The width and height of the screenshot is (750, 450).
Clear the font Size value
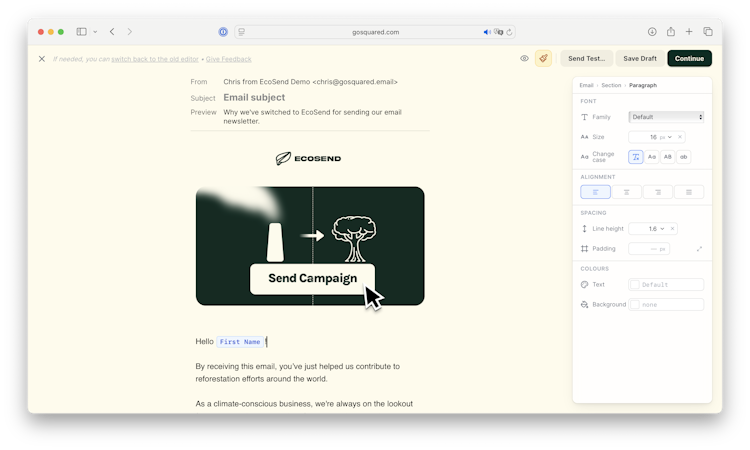tap(680, 137)
